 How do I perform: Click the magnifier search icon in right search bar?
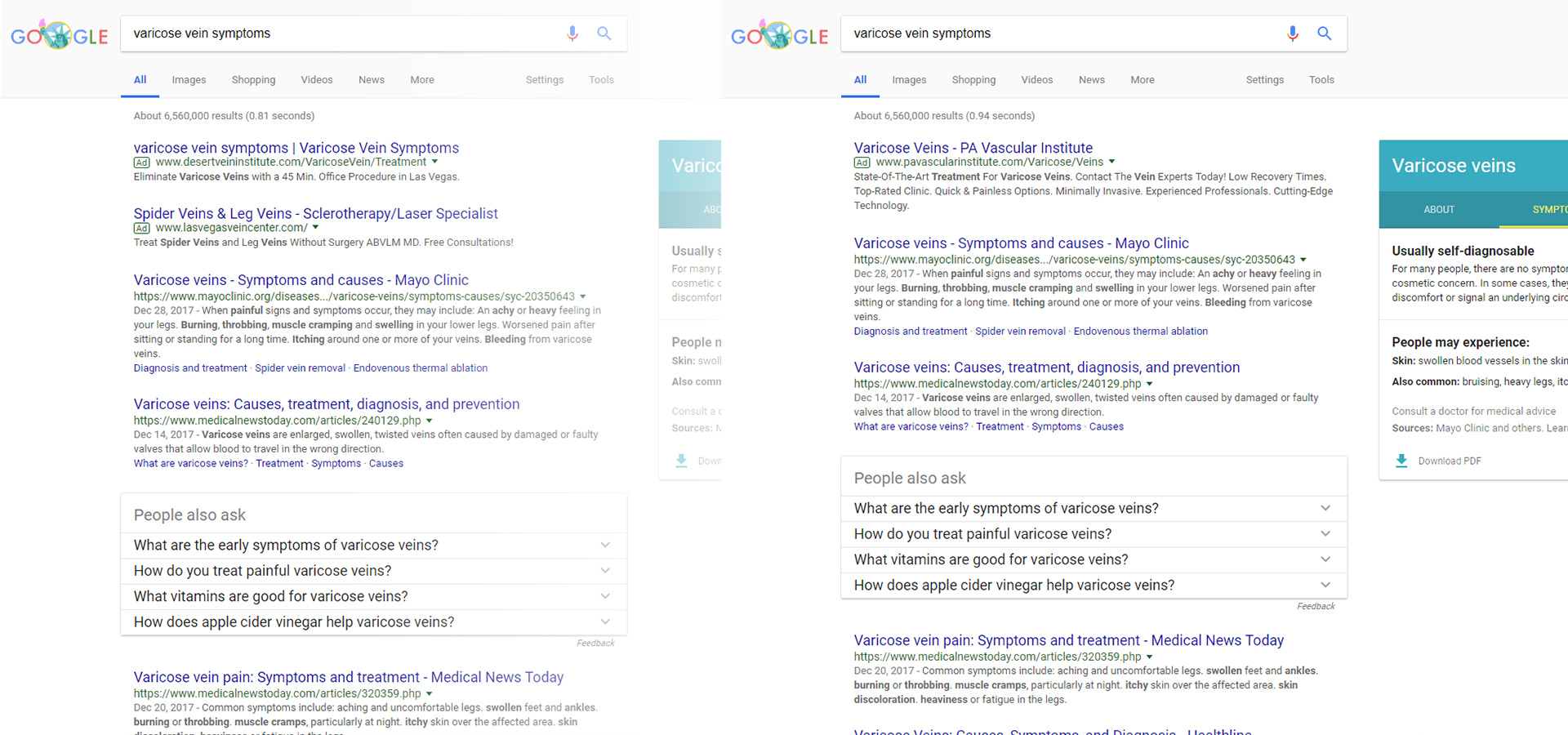pos(1325,33)
